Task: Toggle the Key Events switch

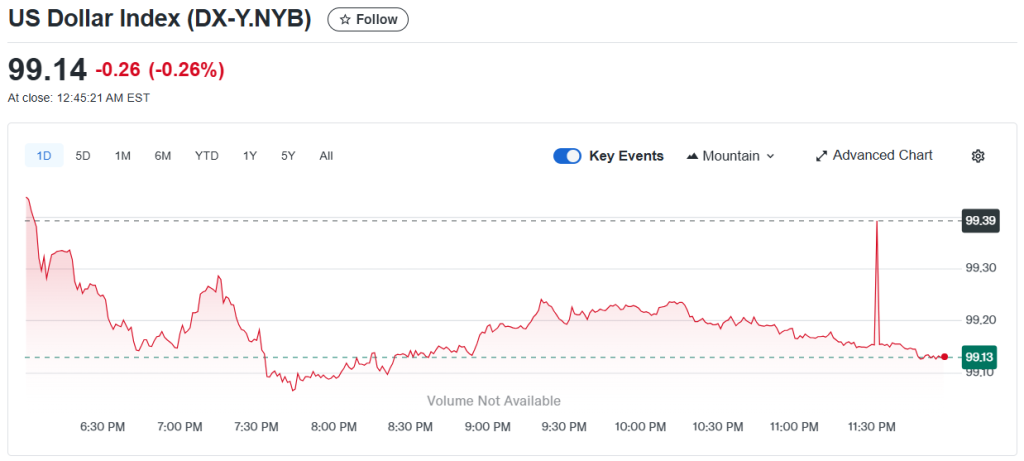Action: pos(567,156)
